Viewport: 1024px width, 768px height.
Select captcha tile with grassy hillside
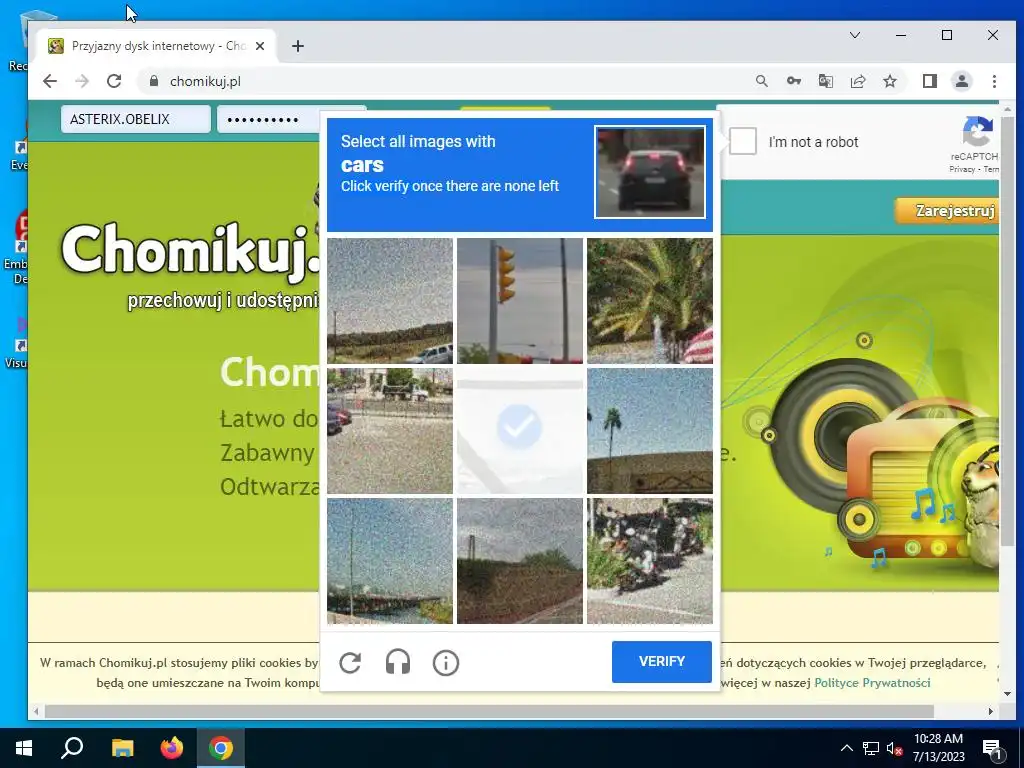520,561
